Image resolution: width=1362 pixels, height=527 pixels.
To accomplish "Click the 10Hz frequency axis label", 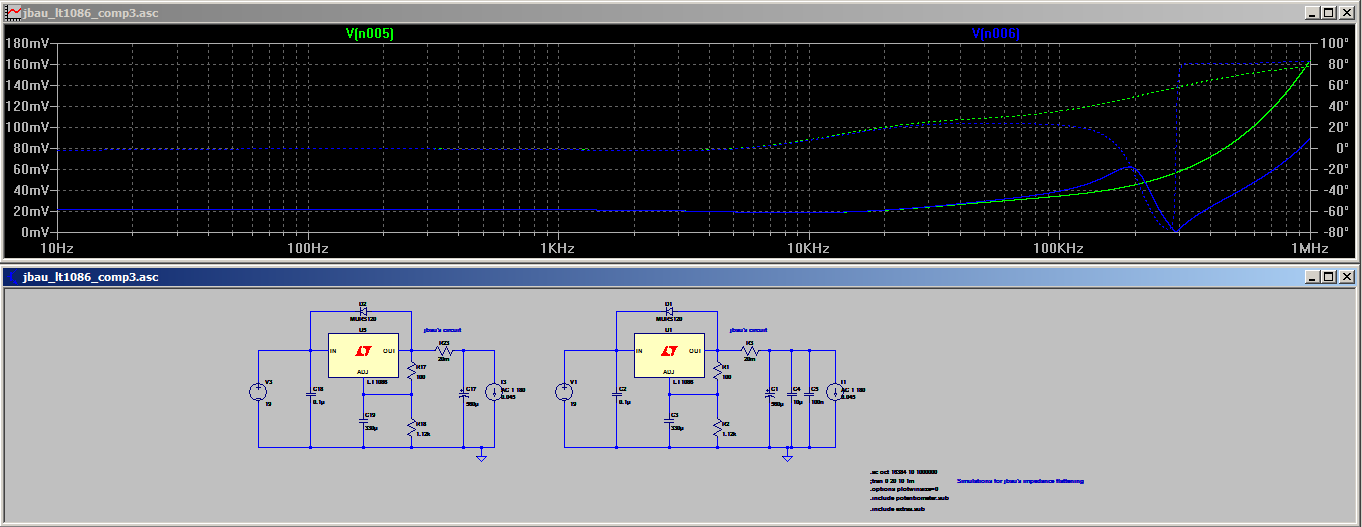I will [x=56, y=248].
